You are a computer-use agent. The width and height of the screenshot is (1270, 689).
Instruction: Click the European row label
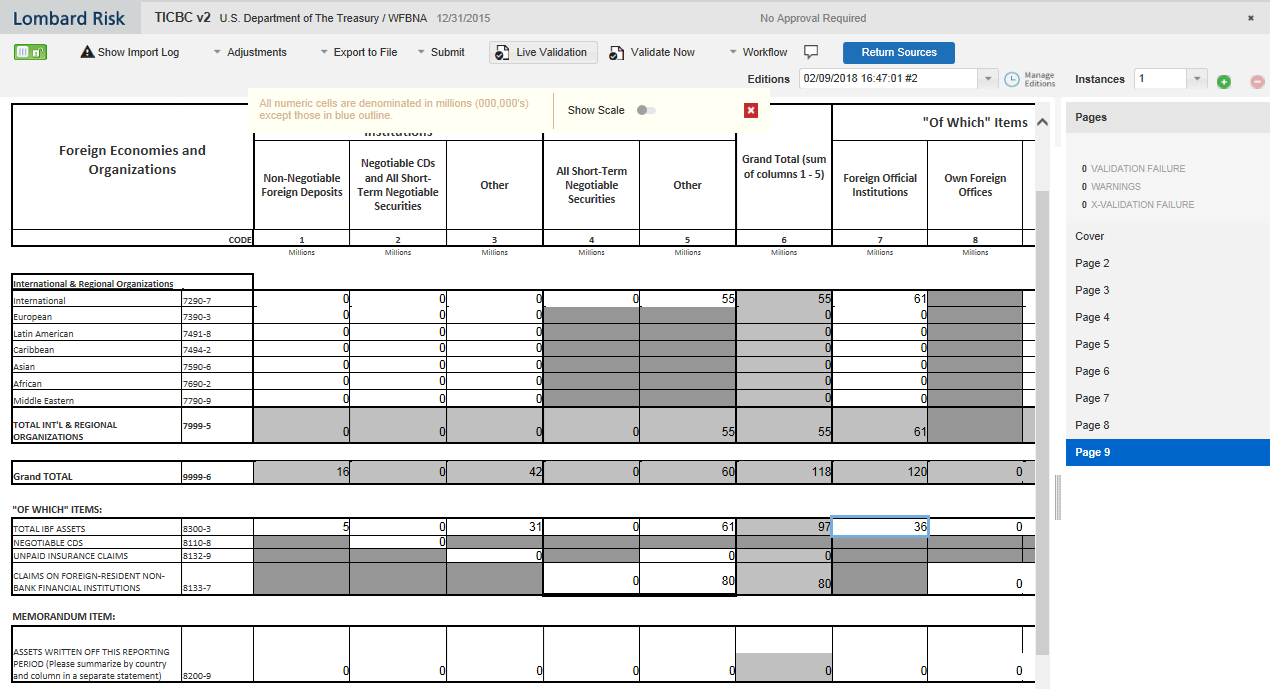click(32, 317)
